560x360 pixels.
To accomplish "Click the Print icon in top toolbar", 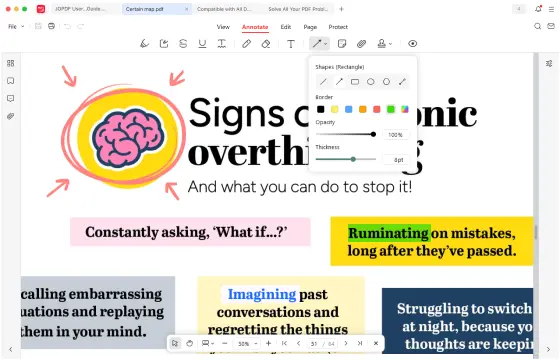I will coord(51,26).
